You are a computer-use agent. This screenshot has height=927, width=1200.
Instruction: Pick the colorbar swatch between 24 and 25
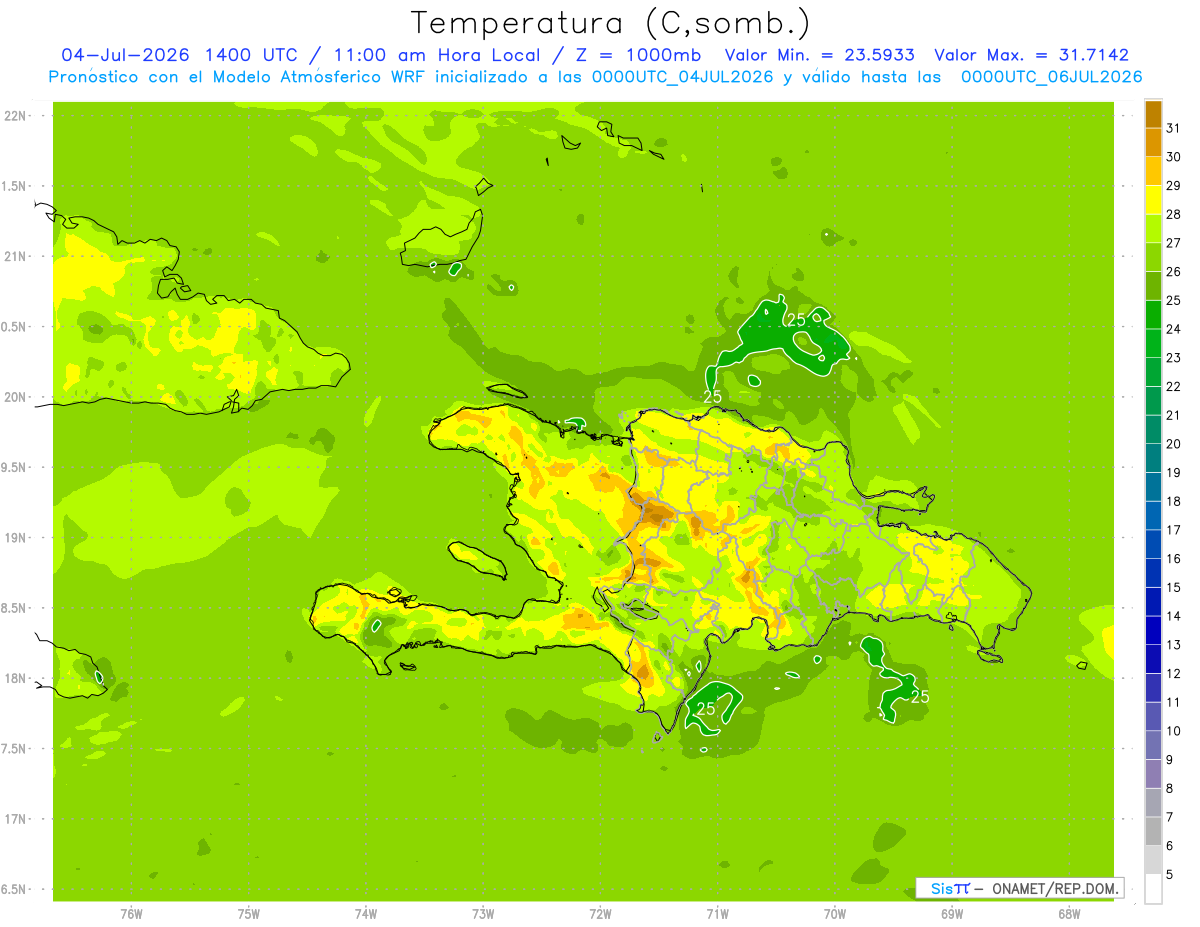[1153, 315]
